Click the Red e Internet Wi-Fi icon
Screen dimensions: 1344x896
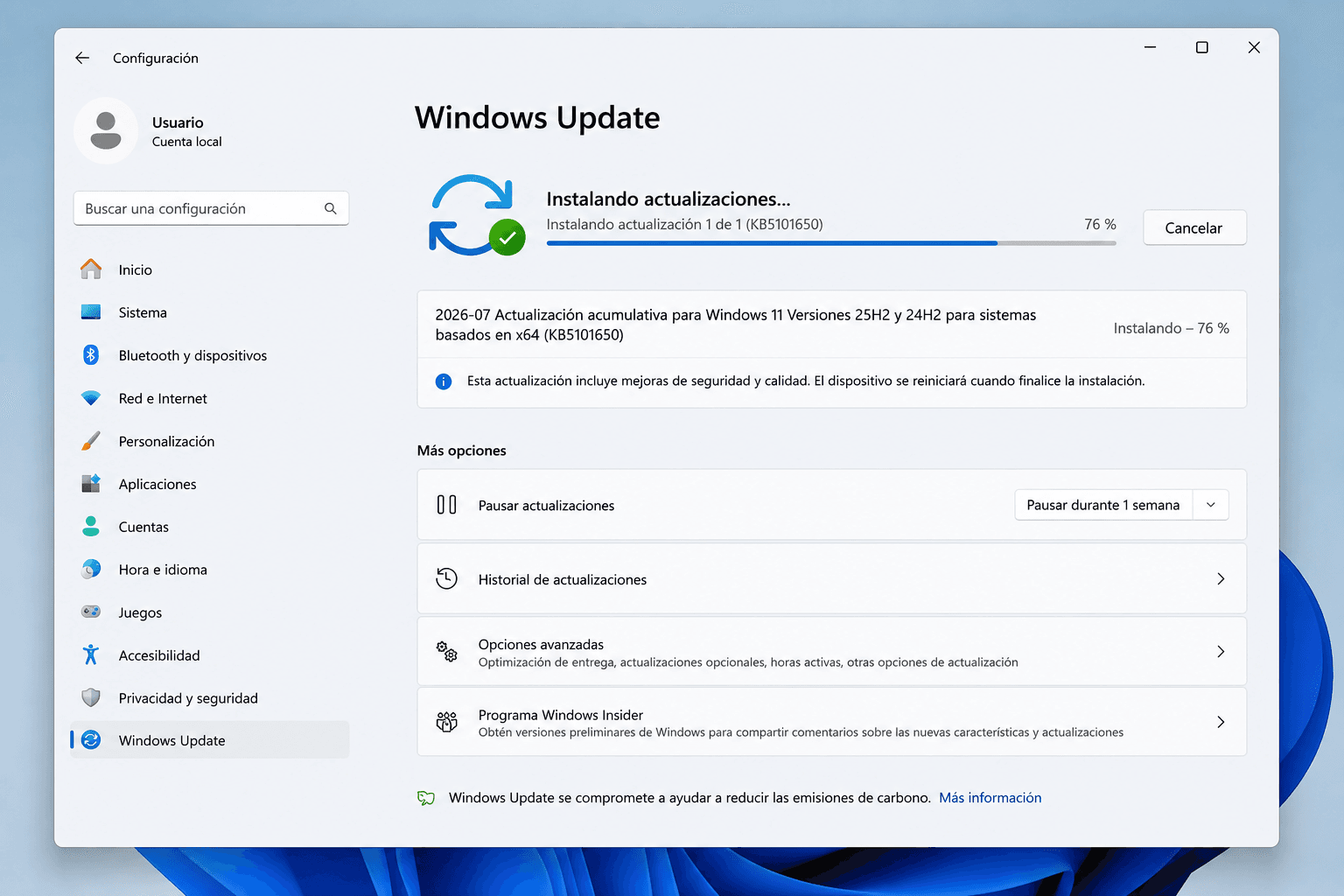(91, 398)
